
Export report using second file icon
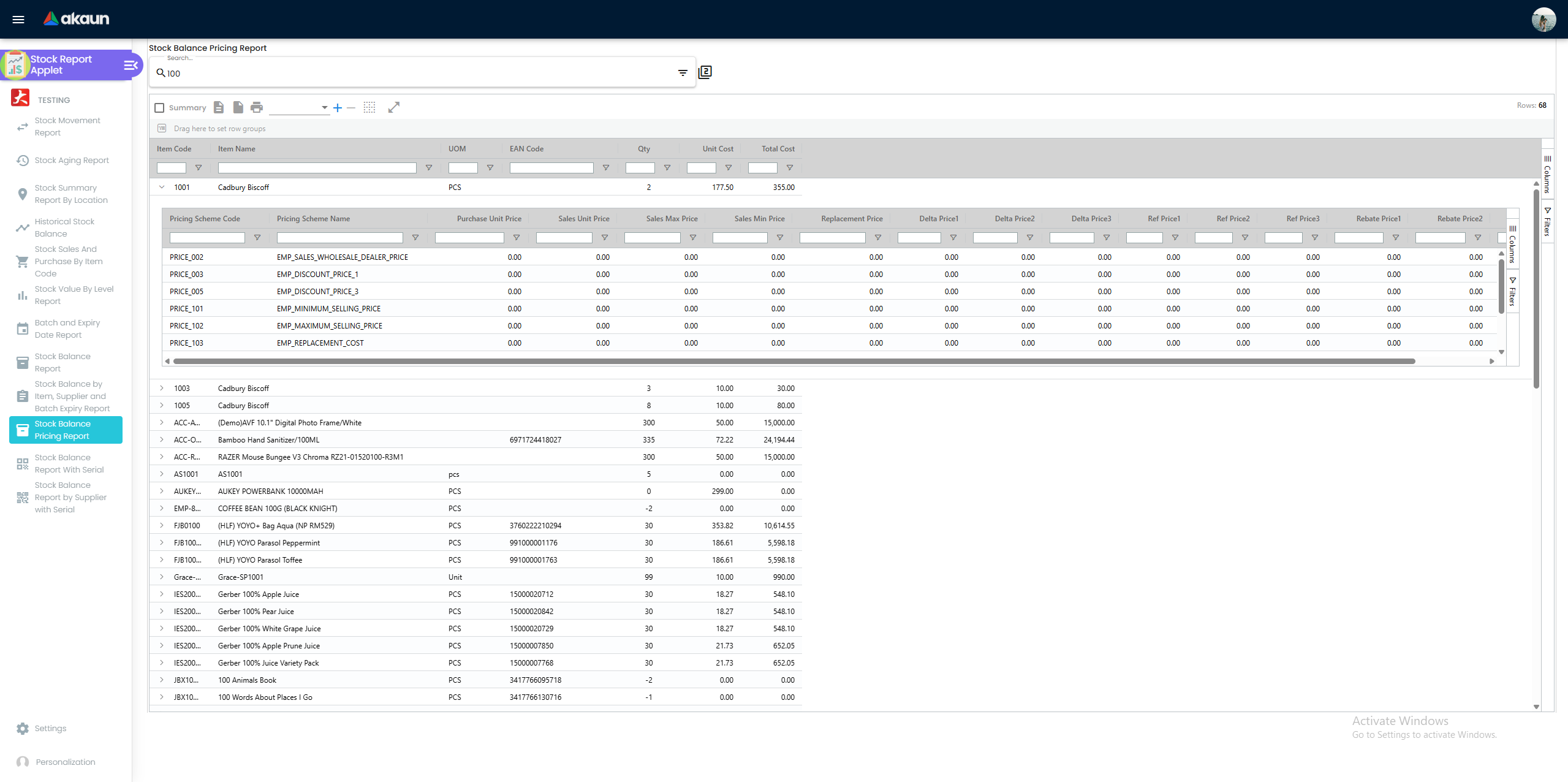[238, 107]
